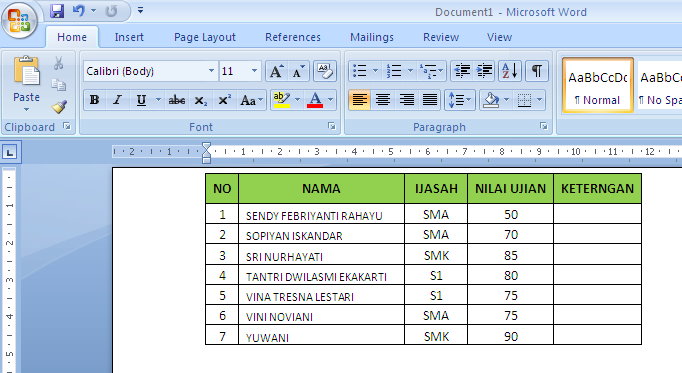The height and width of the screenshot is (373, 682).
Task: Go to the Mailings tab
Action: (371, 37)
